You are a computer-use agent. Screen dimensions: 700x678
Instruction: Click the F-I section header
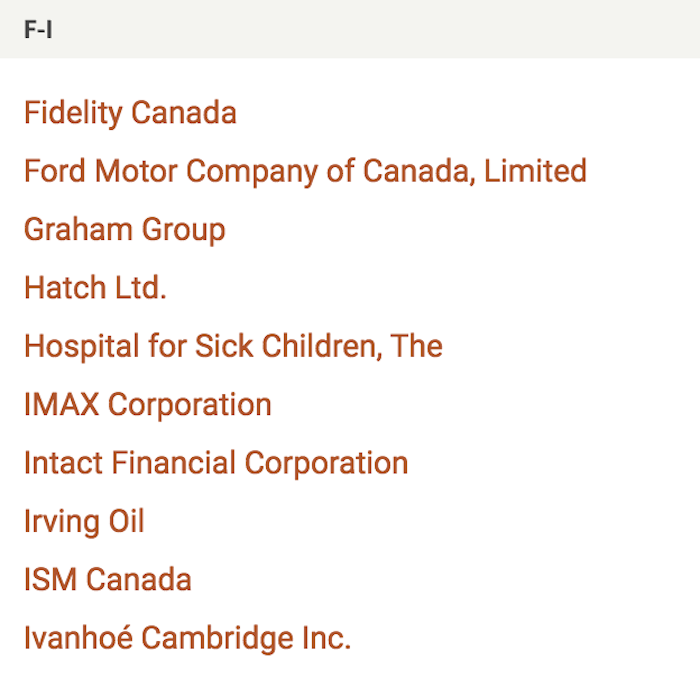38,30
